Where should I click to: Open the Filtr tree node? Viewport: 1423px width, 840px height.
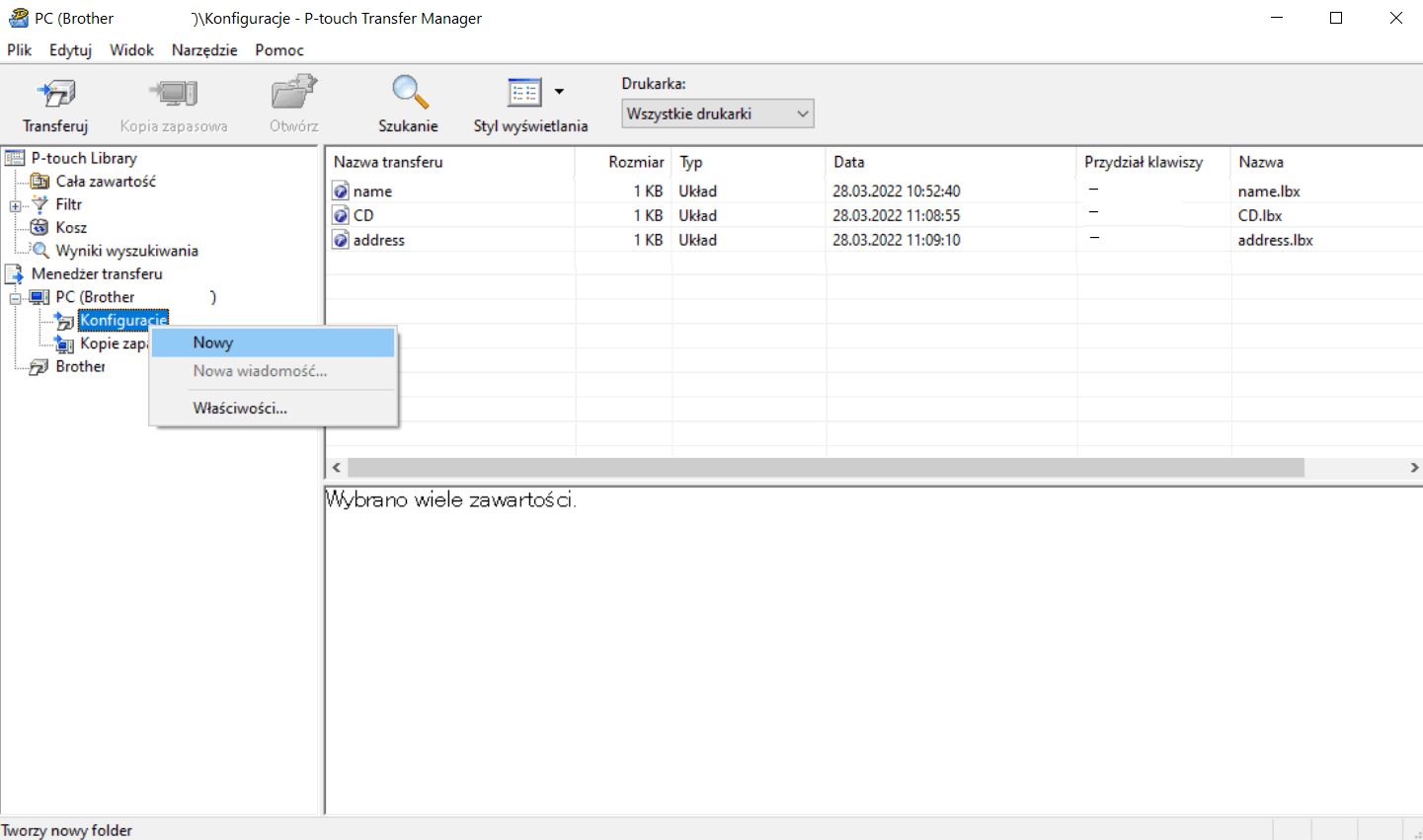pyautogui.click(x=68, y=204)
